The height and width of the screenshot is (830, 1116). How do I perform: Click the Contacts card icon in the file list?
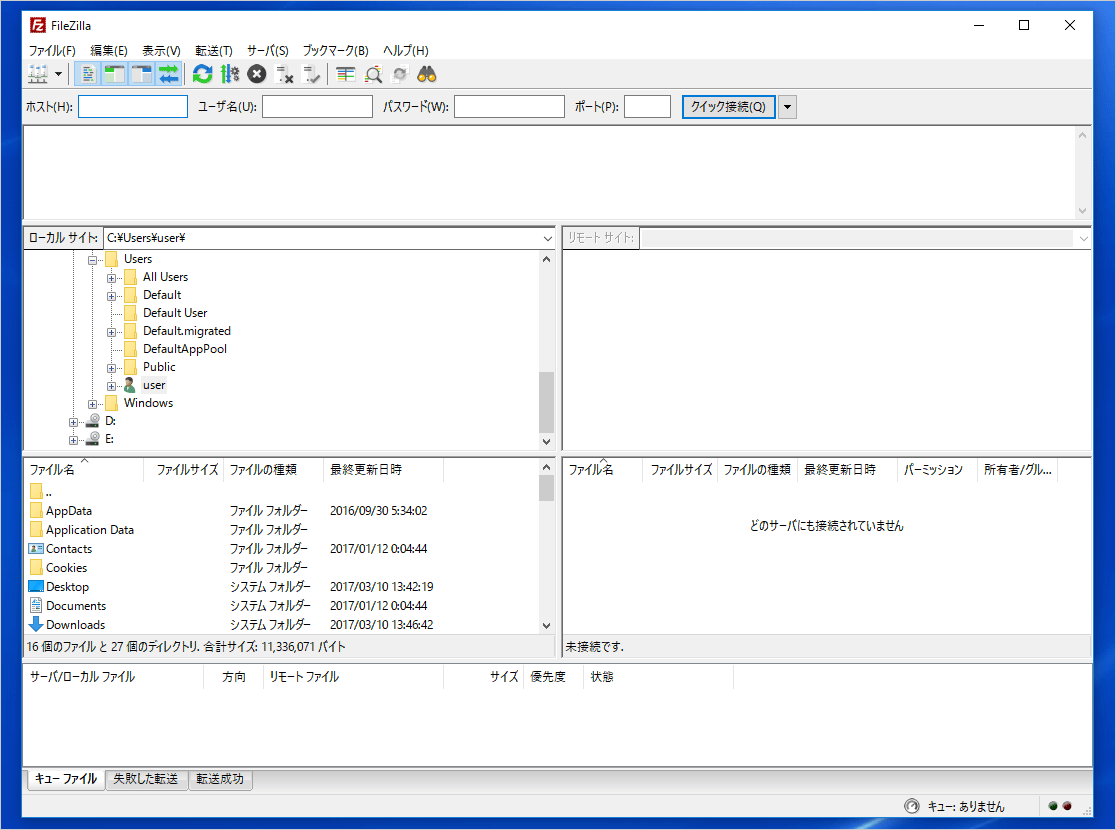pyautogui.click(x=36, y=549)
